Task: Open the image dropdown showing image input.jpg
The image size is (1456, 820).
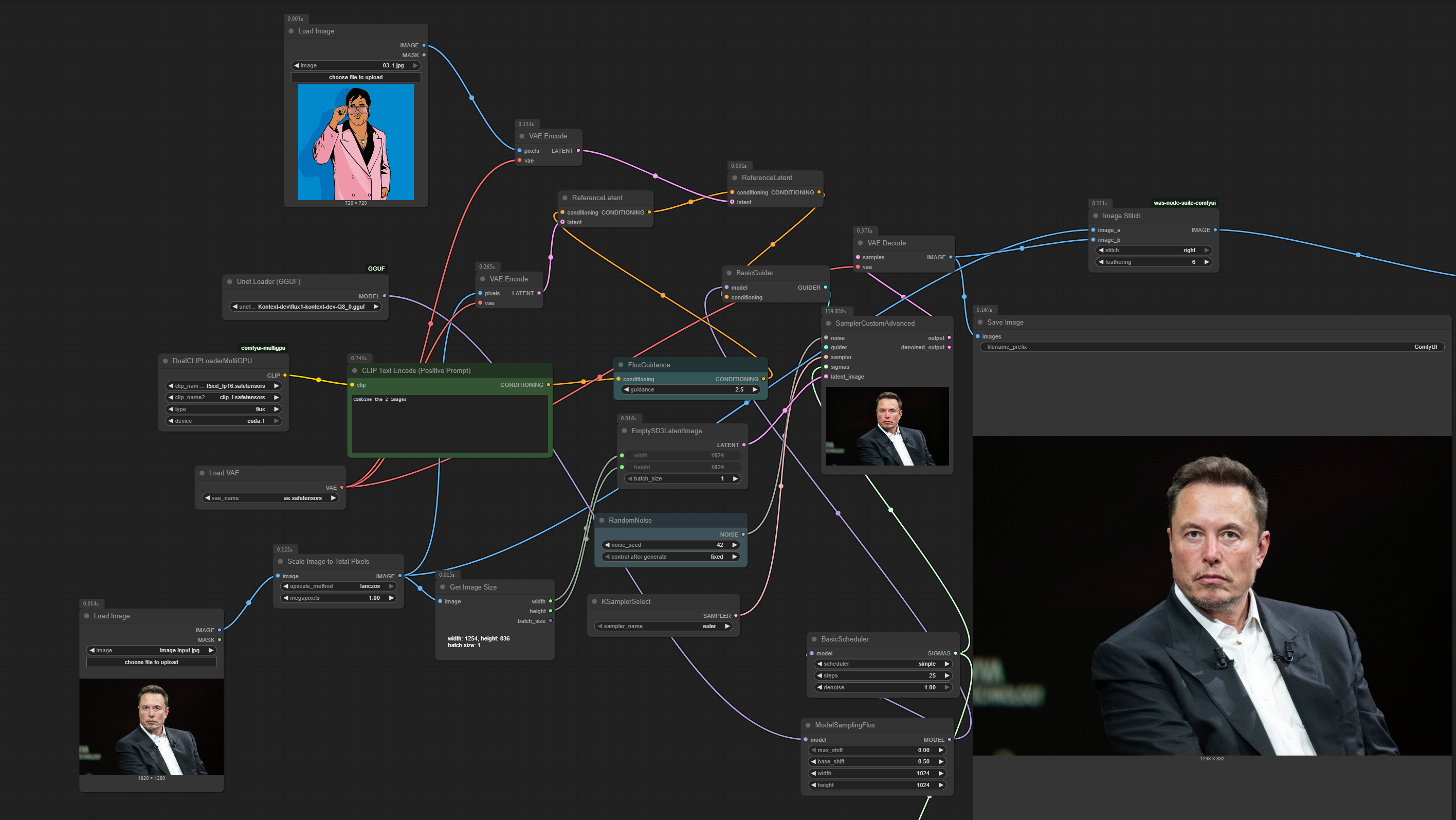Action: click(x=152, y=651)
